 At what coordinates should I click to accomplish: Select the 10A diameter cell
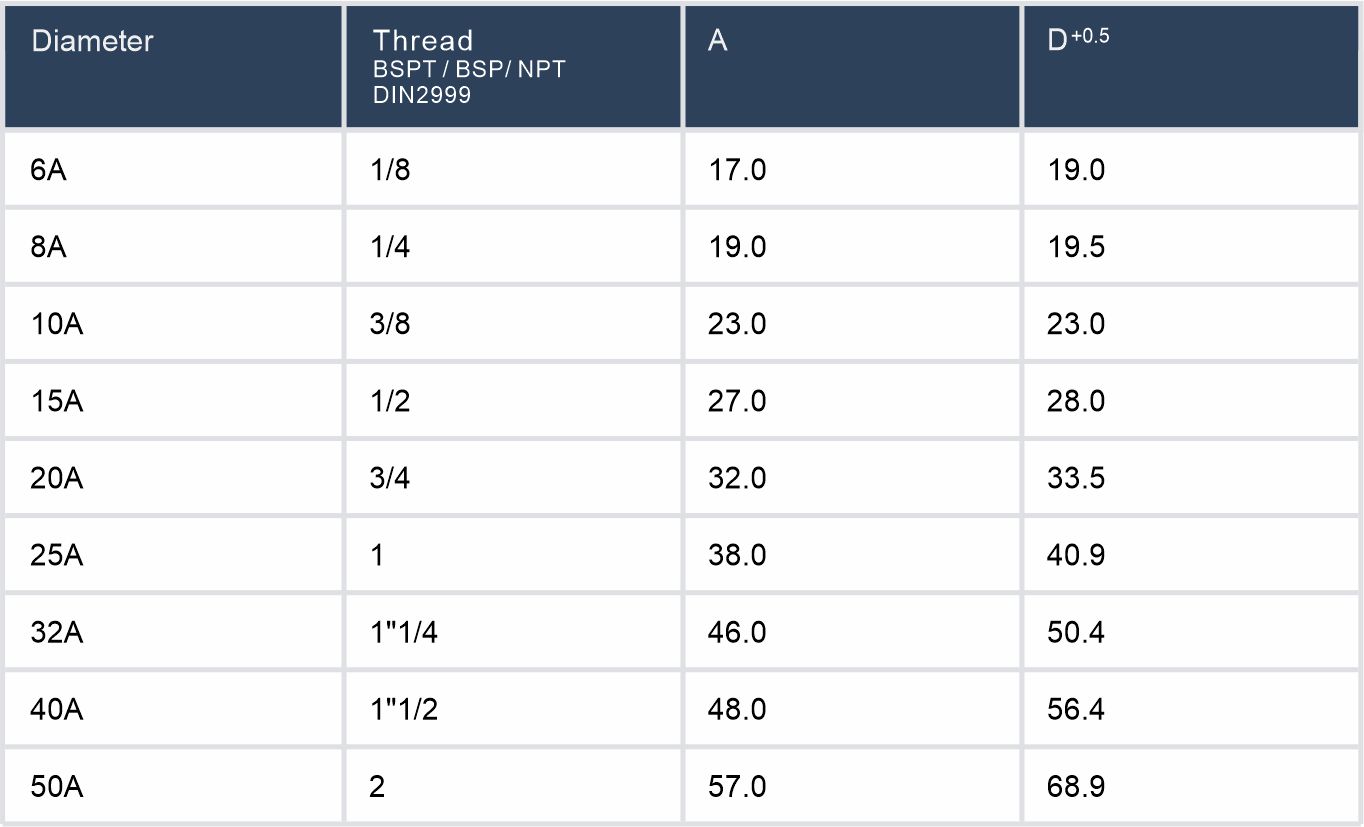[x=58, y=324]
